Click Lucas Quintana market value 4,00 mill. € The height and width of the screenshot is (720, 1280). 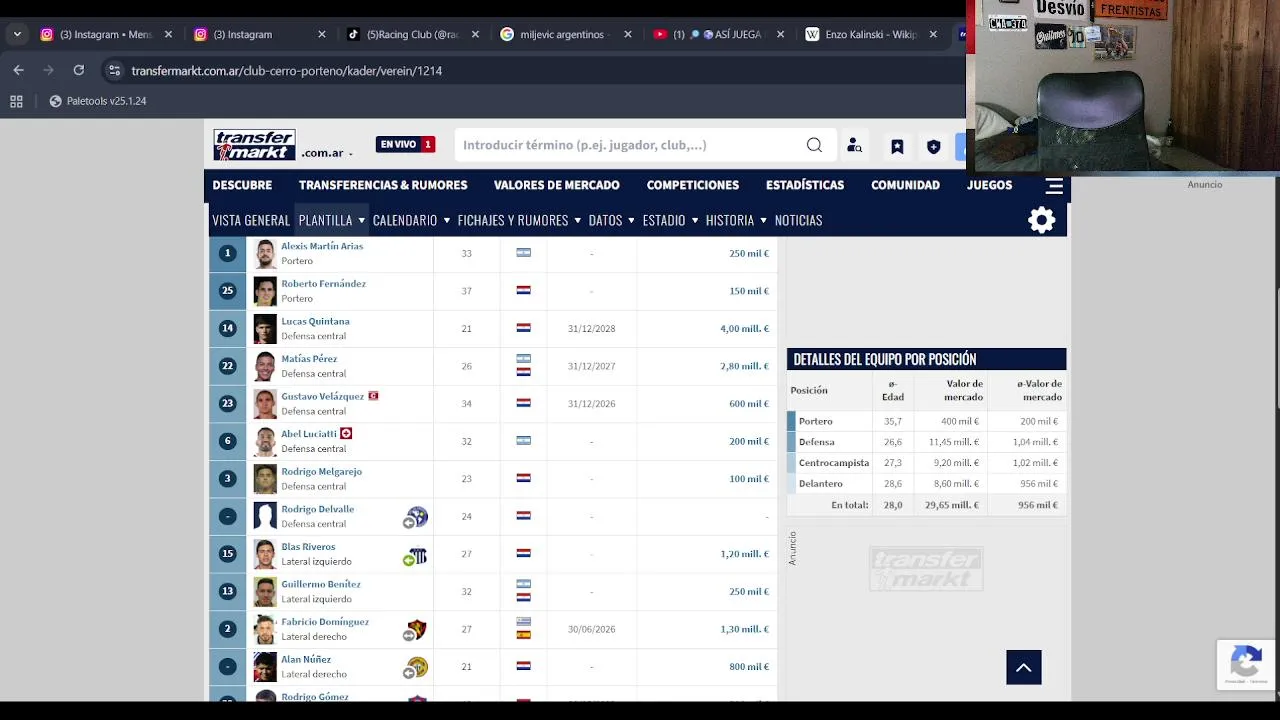pos(744,328)
